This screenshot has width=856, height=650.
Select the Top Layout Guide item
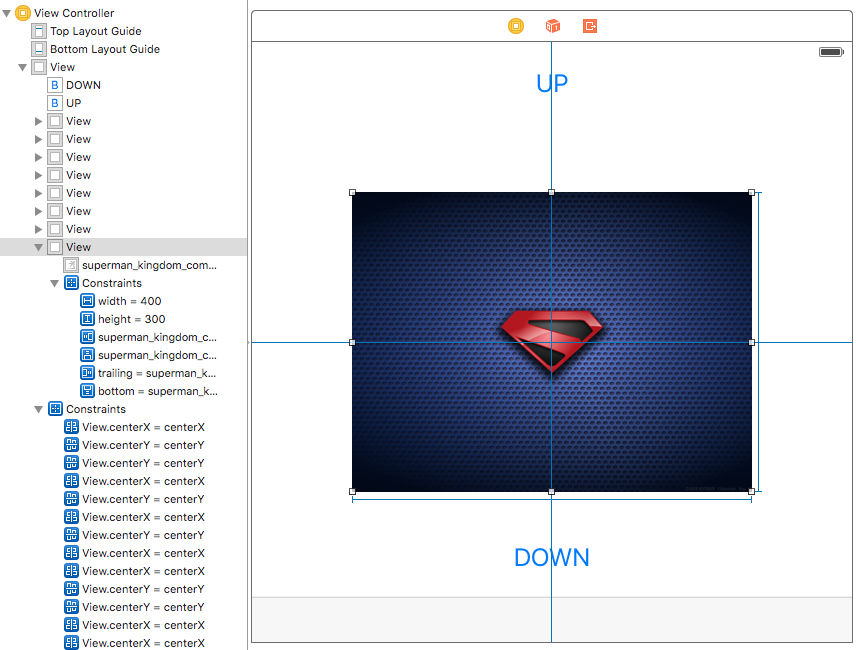pos(95,31)
